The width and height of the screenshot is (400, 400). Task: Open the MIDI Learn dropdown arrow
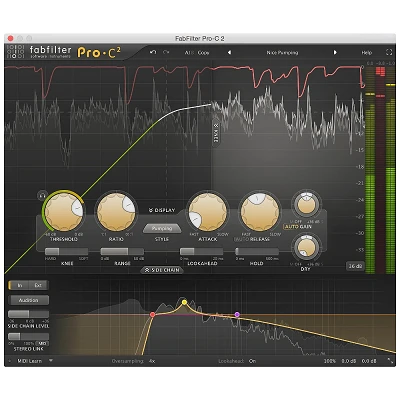(x=51, y=360)
